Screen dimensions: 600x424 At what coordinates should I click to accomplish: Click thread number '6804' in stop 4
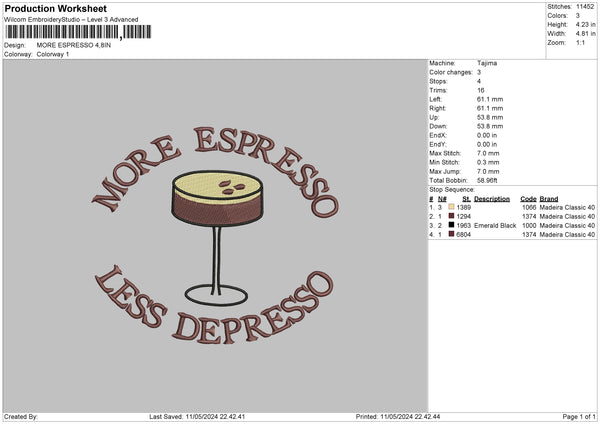463,235
